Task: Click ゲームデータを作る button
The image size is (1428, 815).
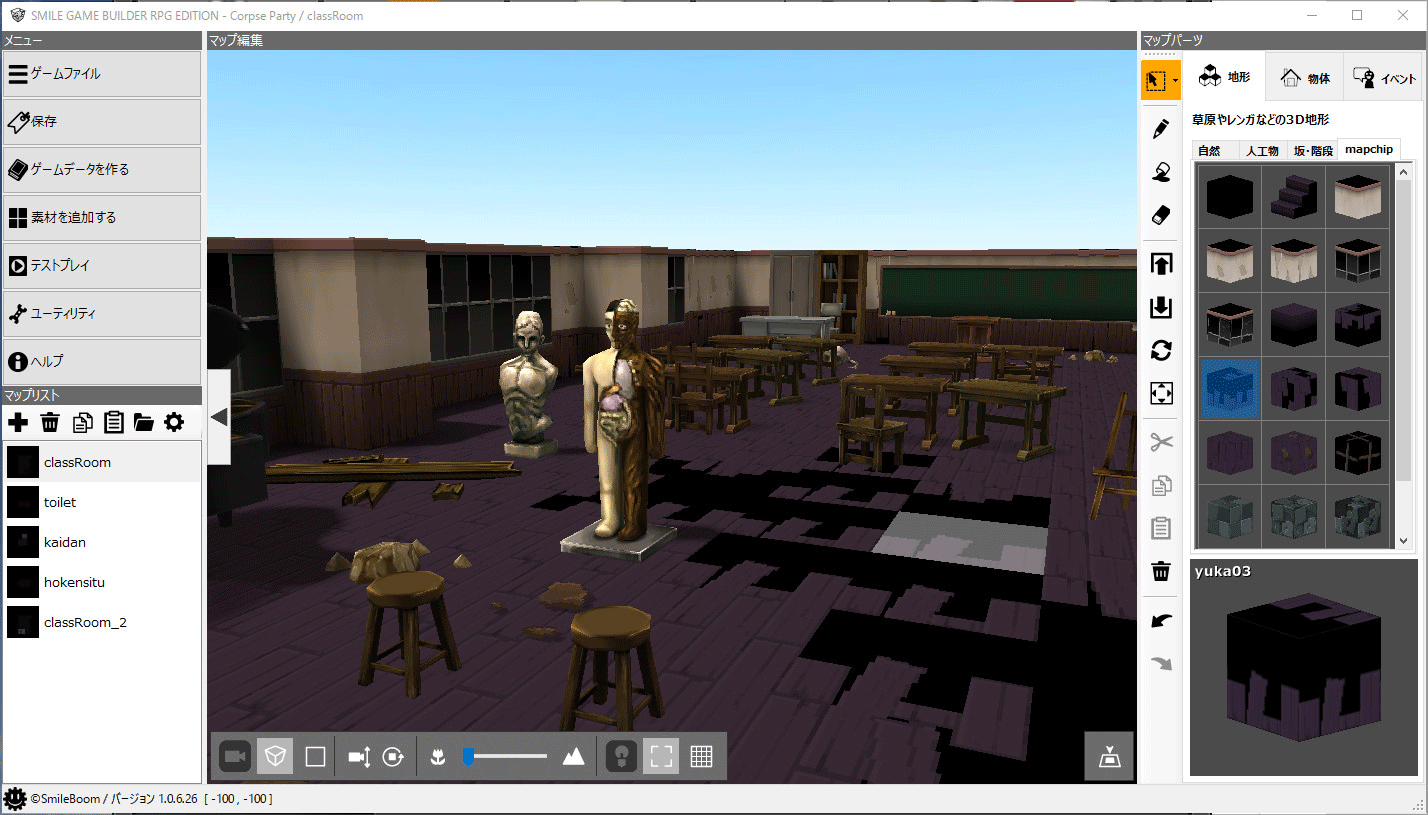Action: 102,170
